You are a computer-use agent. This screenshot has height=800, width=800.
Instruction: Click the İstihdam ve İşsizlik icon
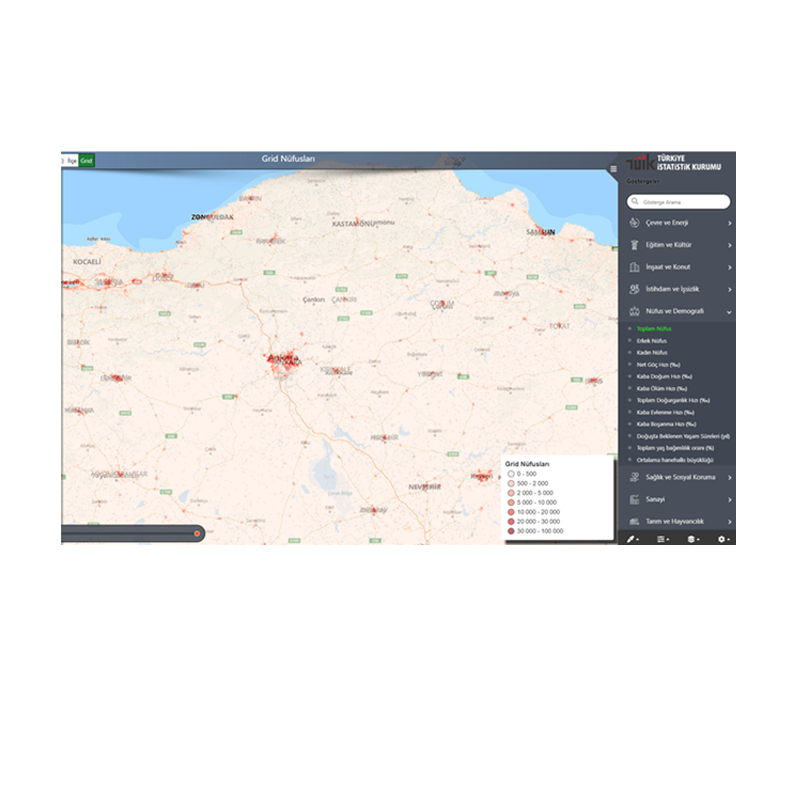point(635,289)
